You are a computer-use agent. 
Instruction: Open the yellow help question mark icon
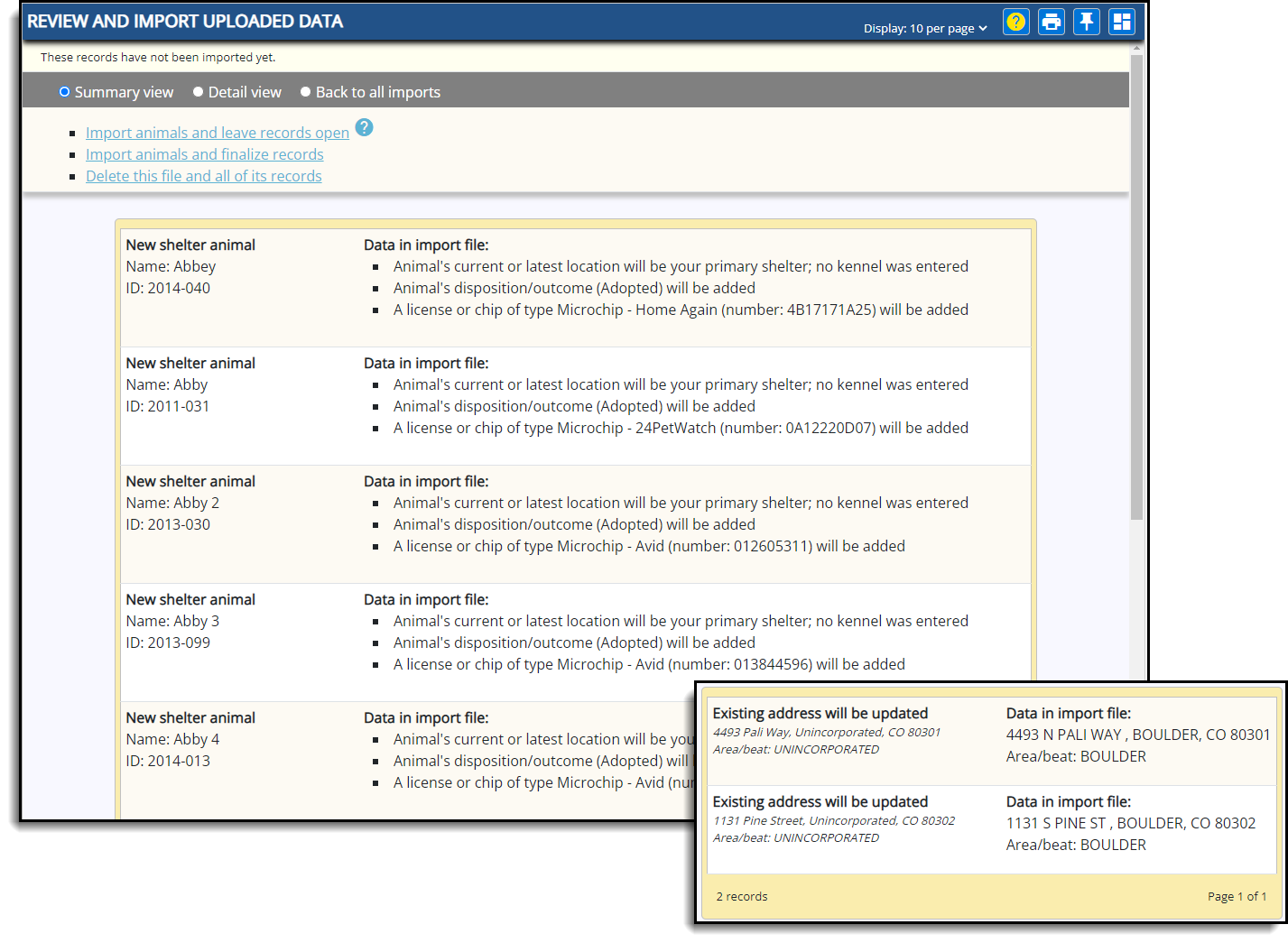(x=1016, y=22)
